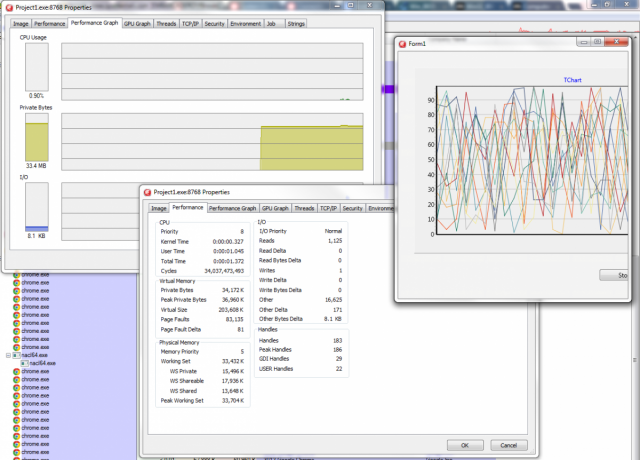Click the TChart title in Form1

(x=572, y=80)
